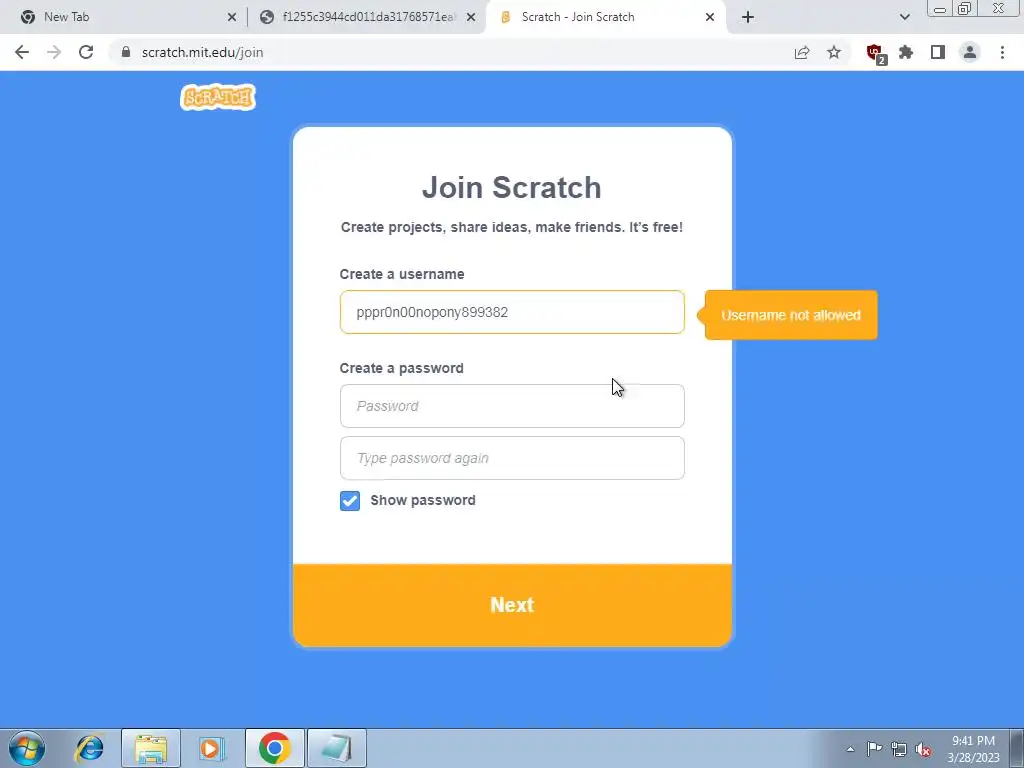Uncheck the Show password checkbox

coord(350,501)
